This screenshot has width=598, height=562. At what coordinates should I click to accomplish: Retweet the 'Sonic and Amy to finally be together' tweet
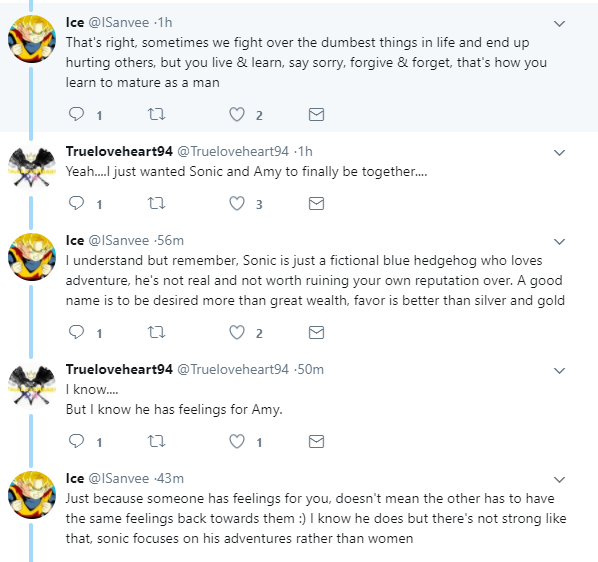tap(156, 203)
